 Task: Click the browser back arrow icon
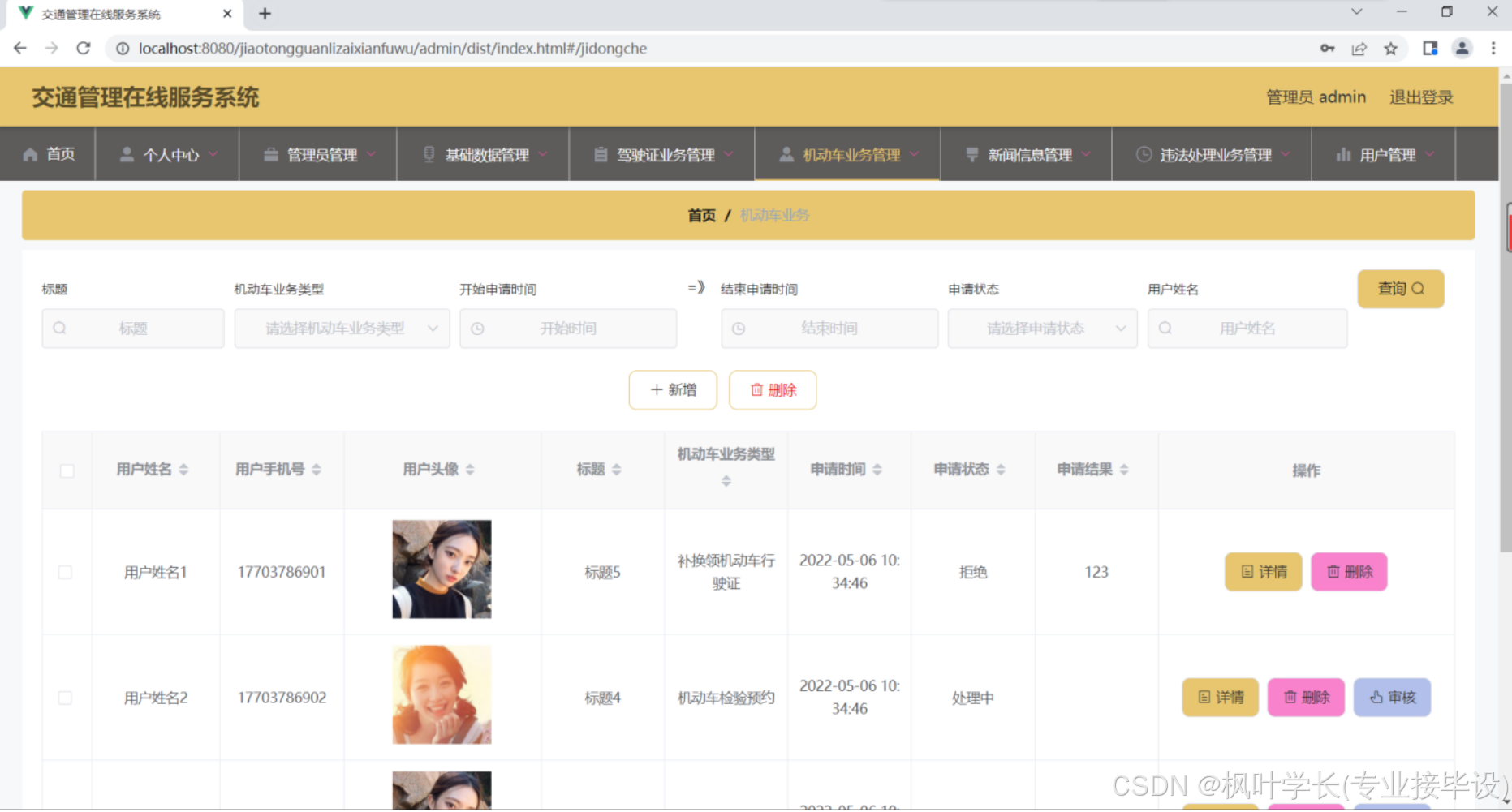tap(20, 49)
